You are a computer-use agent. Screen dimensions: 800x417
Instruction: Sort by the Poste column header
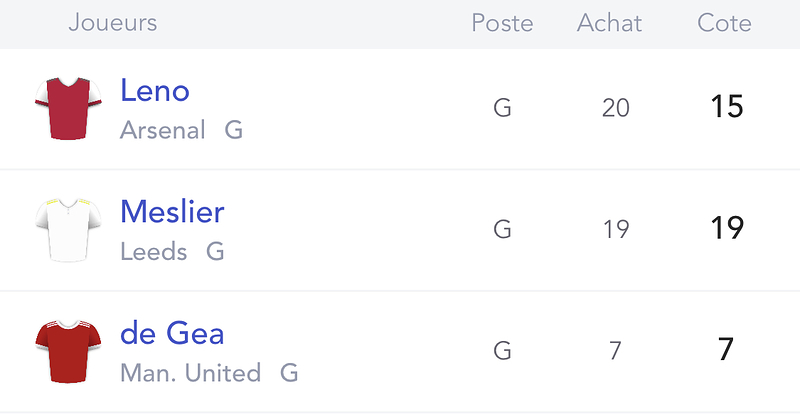(502, 23)
